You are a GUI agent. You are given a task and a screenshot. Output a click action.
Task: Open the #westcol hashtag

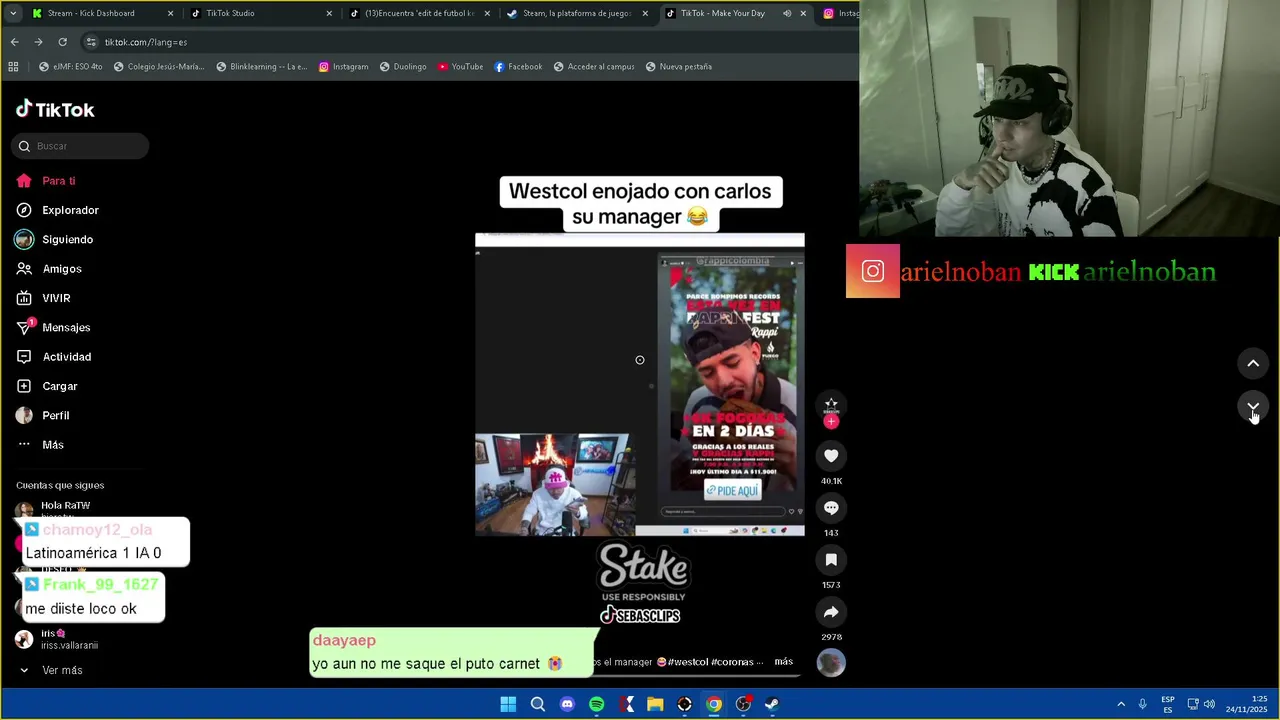click(688, 662)
